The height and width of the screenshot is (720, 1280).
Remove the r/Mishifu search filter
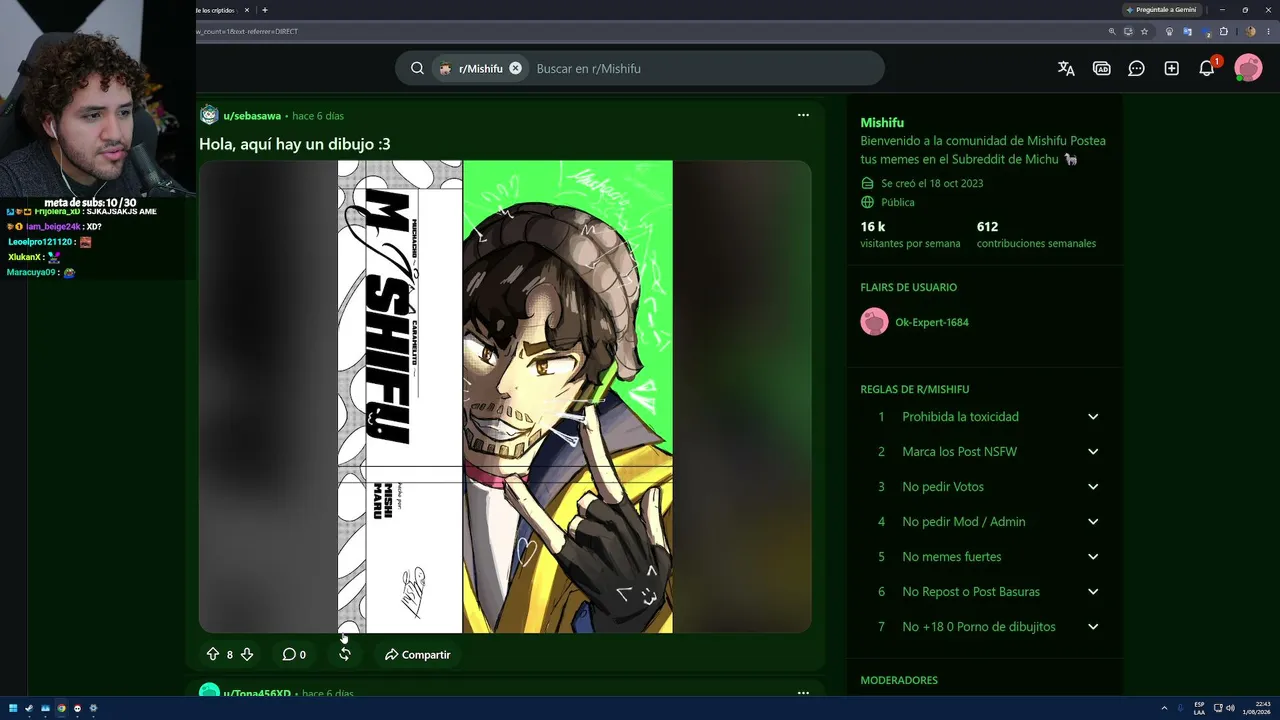[x=515, y=68]
